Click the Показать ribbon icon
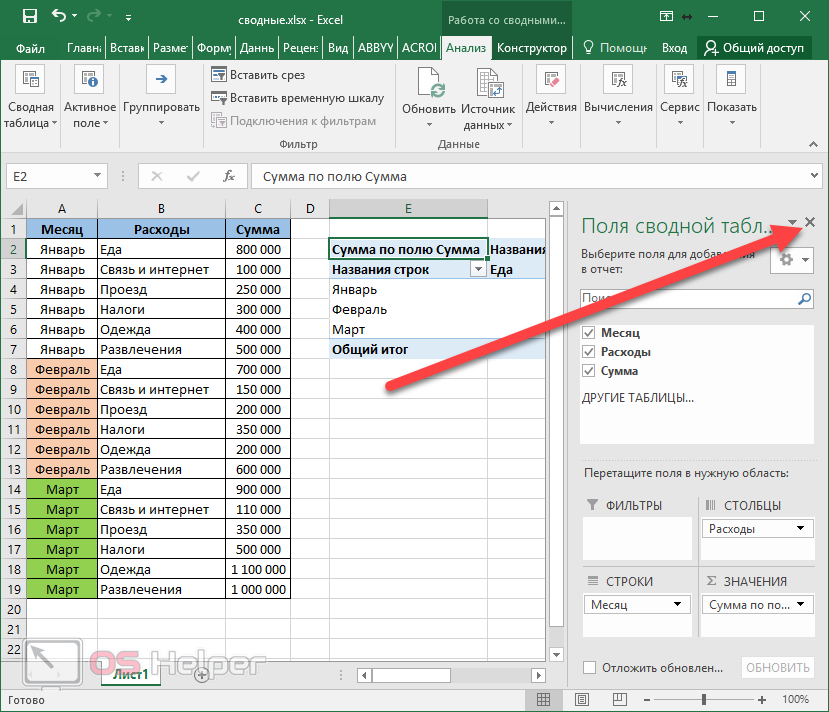This screenshot has height=712, width=829. click(731, 80)
